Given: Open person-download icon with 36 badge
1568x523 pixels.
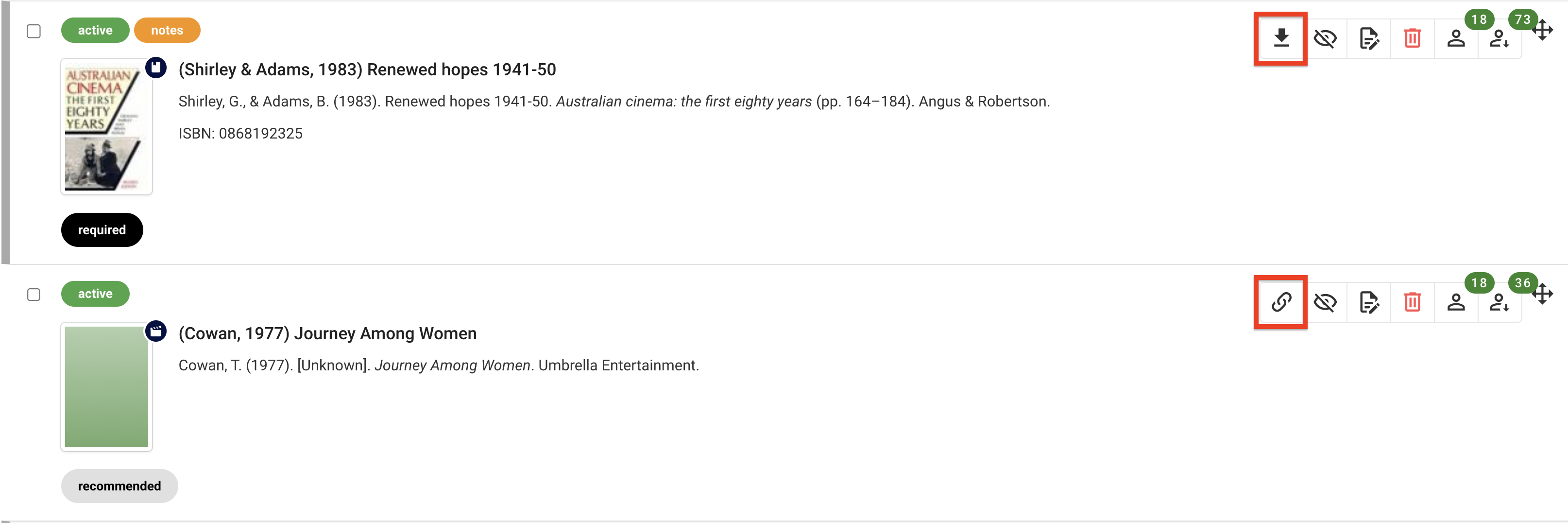Looking at the screenshot, I should click(1499, 302).
